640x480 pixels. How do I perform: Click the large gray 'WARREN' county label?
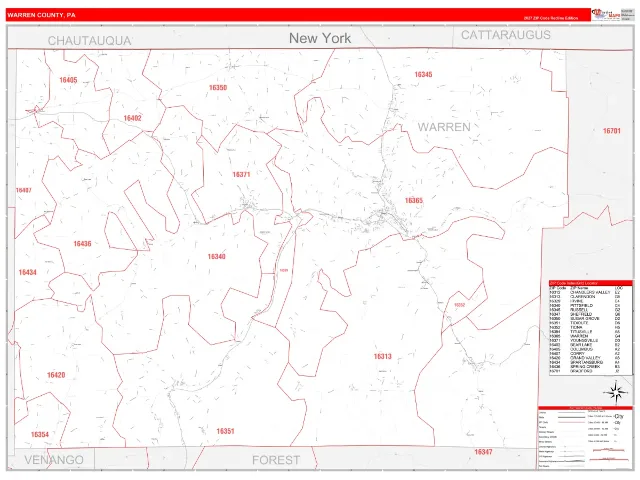[444, 127]
